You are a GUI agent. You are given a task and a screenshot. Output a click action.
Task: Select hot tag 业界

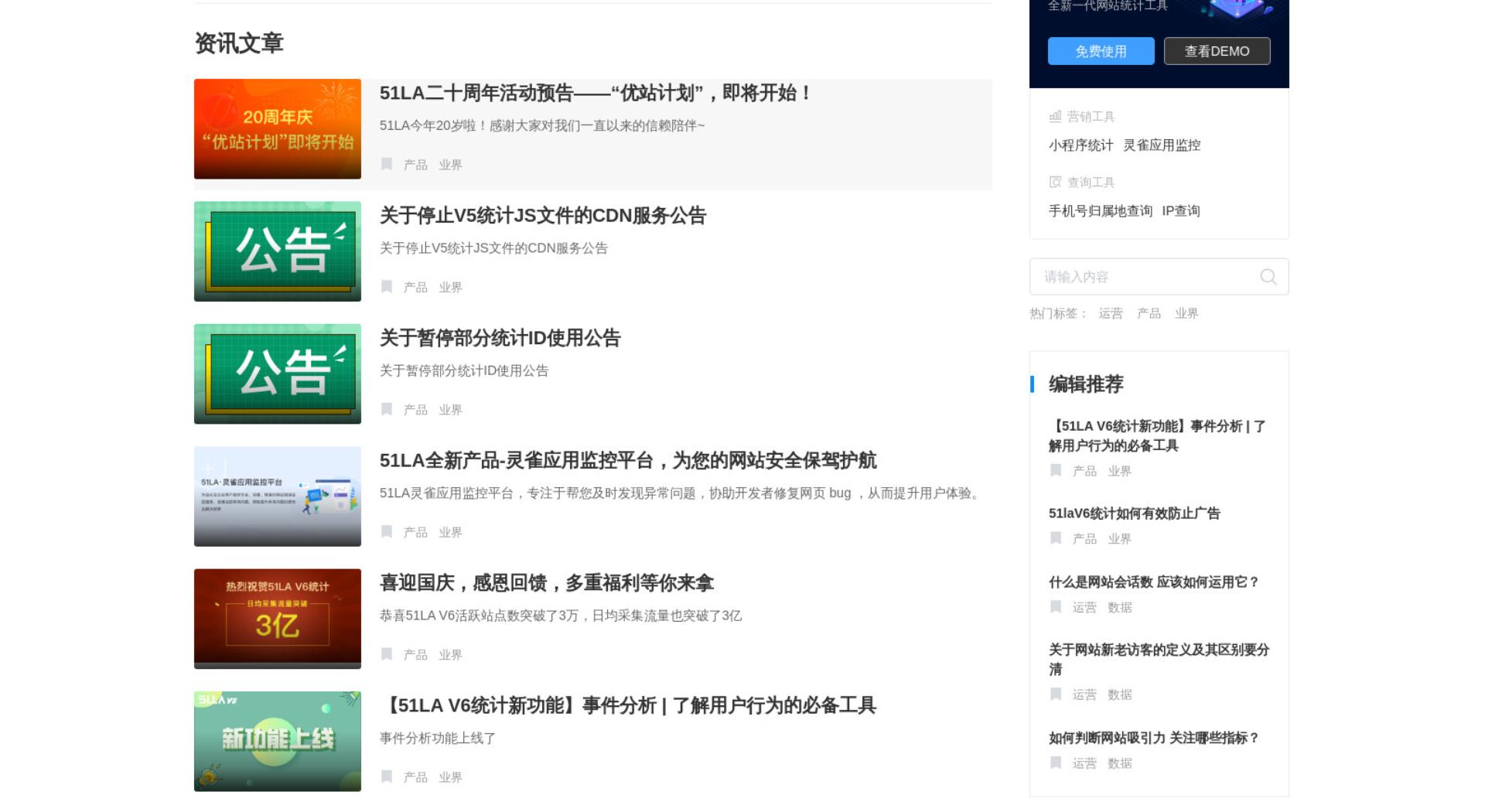pyautogui.click(x=1186, y=313)
